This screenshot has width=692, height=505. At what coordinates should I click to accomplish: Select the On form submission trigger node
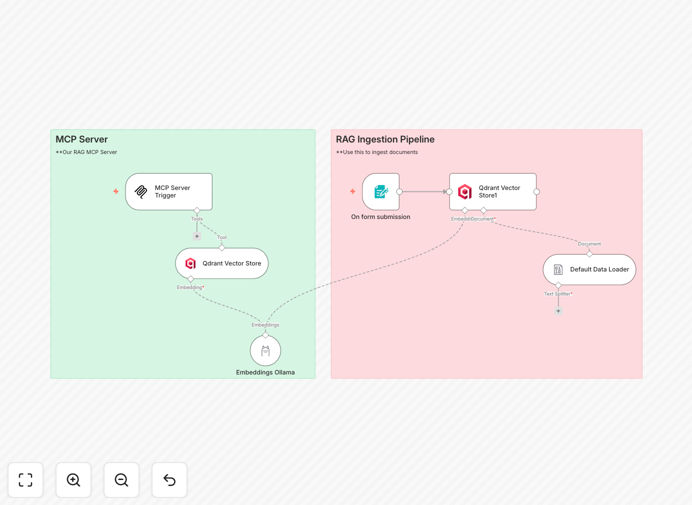(x=381, y=192)
